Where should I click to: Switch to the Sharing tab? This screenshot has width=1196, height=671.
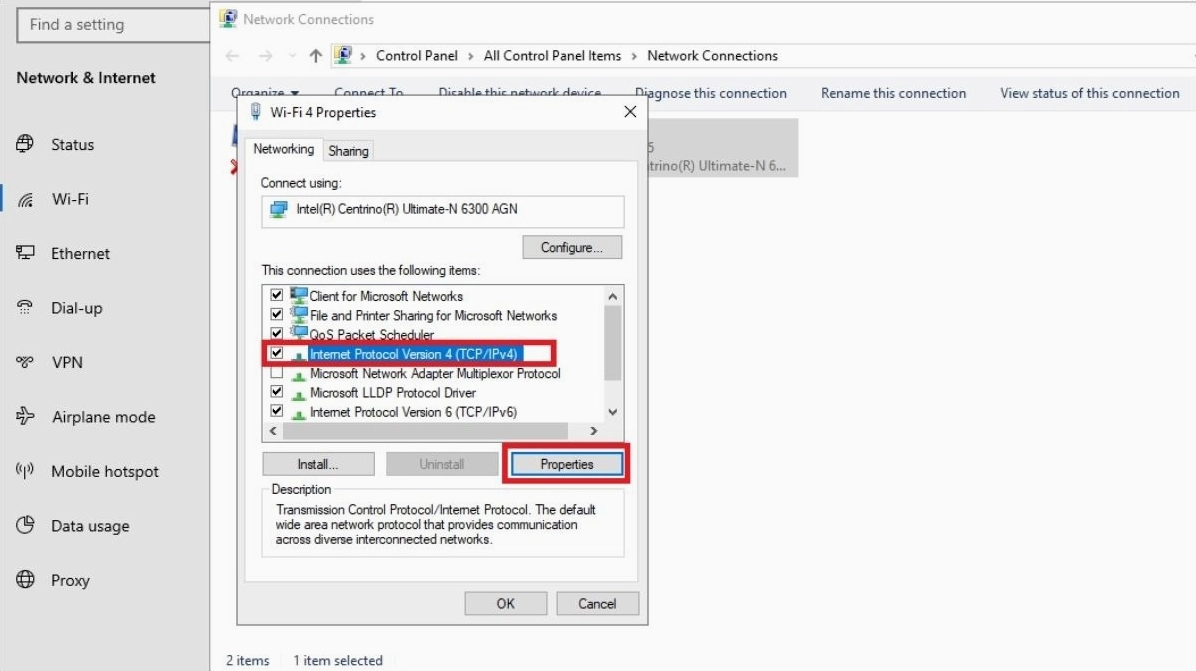[x=348, y=150]
